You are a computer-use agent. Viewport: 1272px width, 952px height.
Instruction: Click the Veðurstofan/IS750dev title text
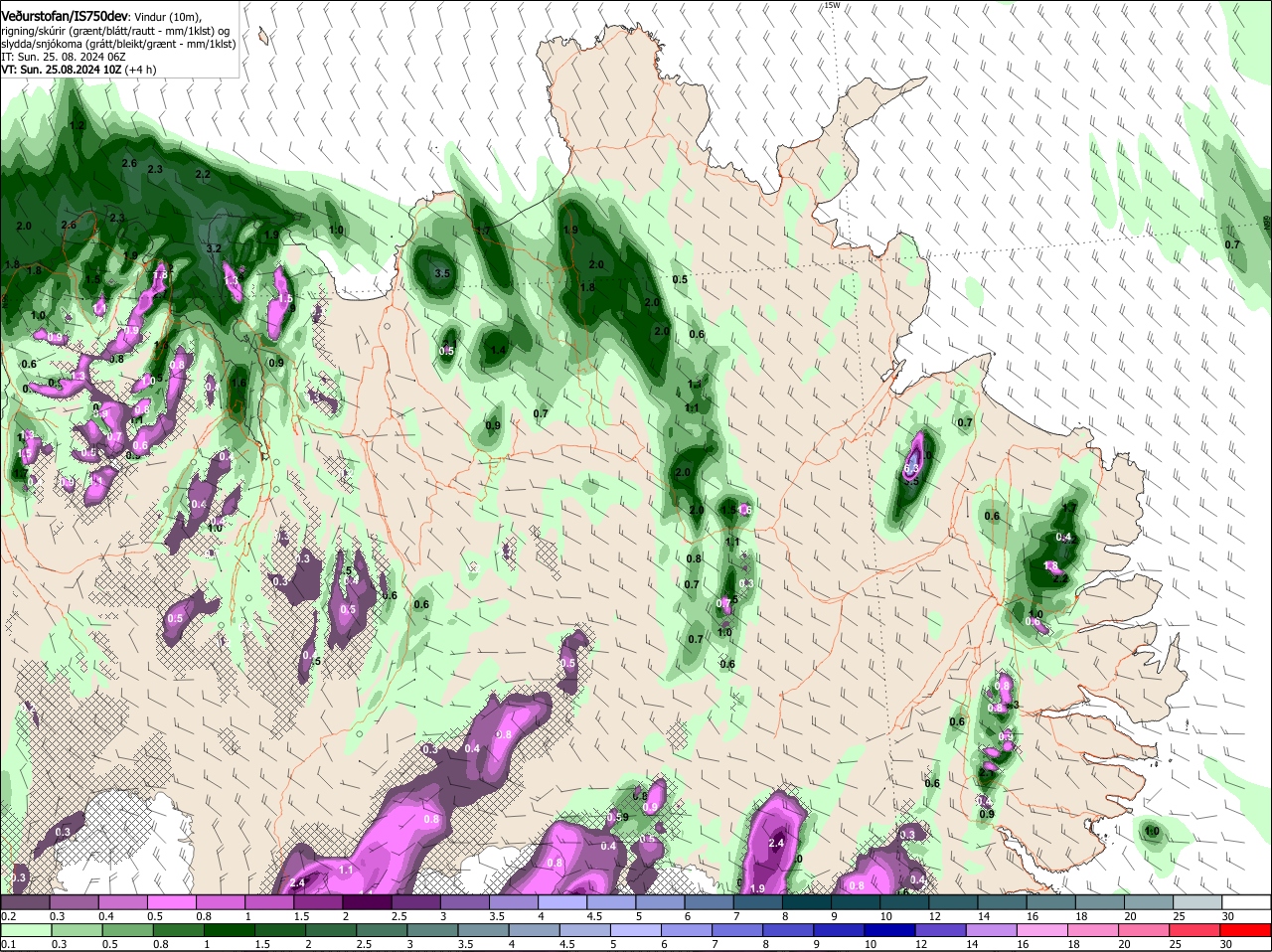[65, 16]
